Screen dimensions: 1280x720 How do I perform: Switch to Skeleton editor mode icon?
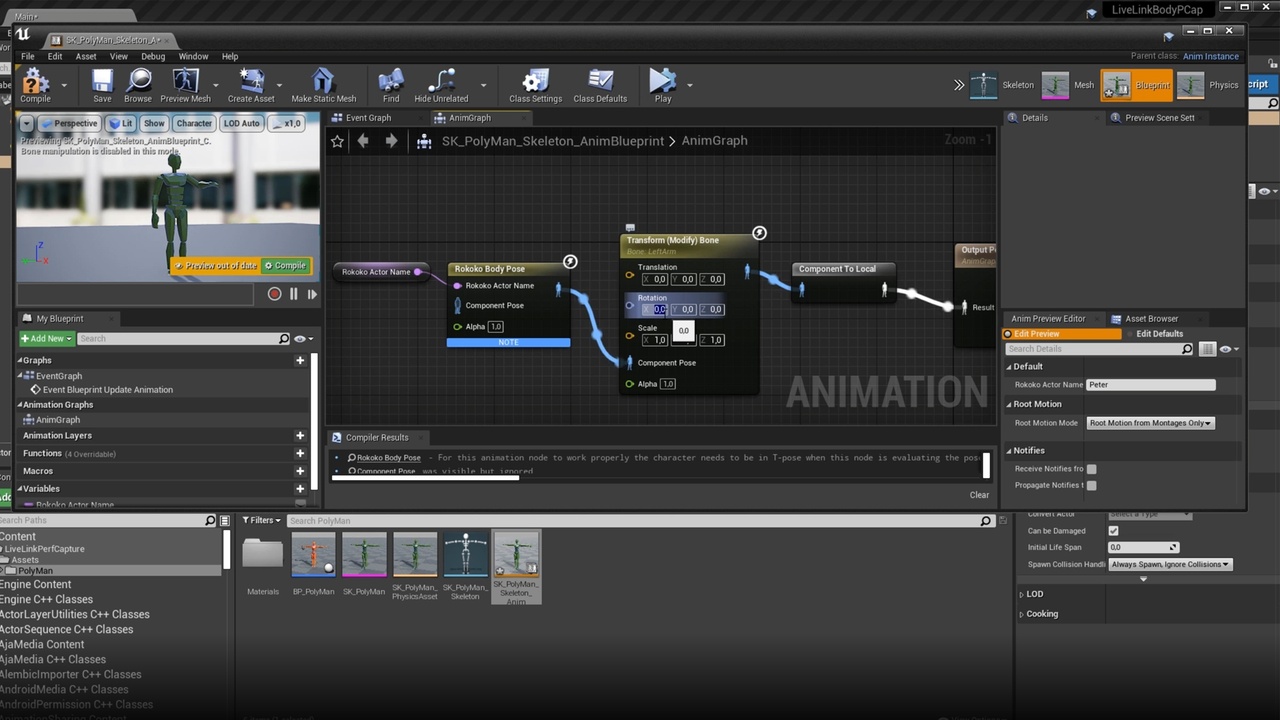985,85
